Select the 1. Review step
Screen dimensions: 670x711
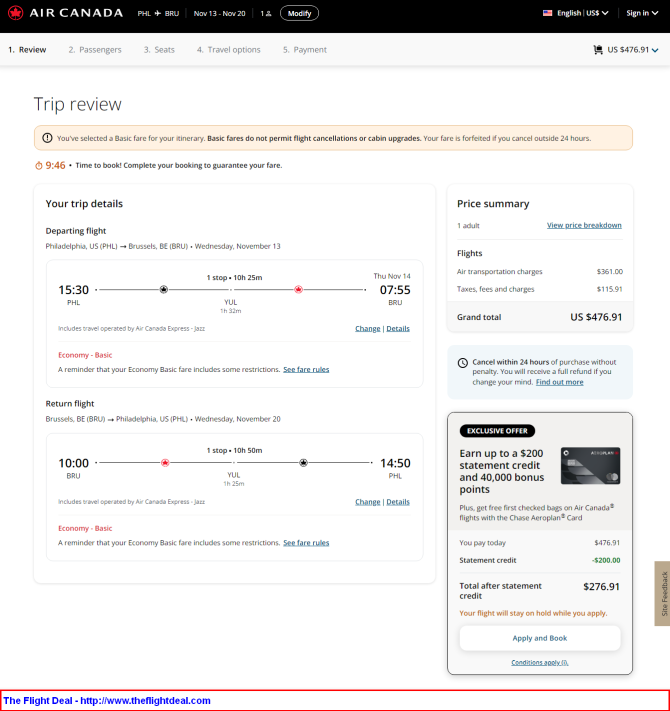(27, 50)
